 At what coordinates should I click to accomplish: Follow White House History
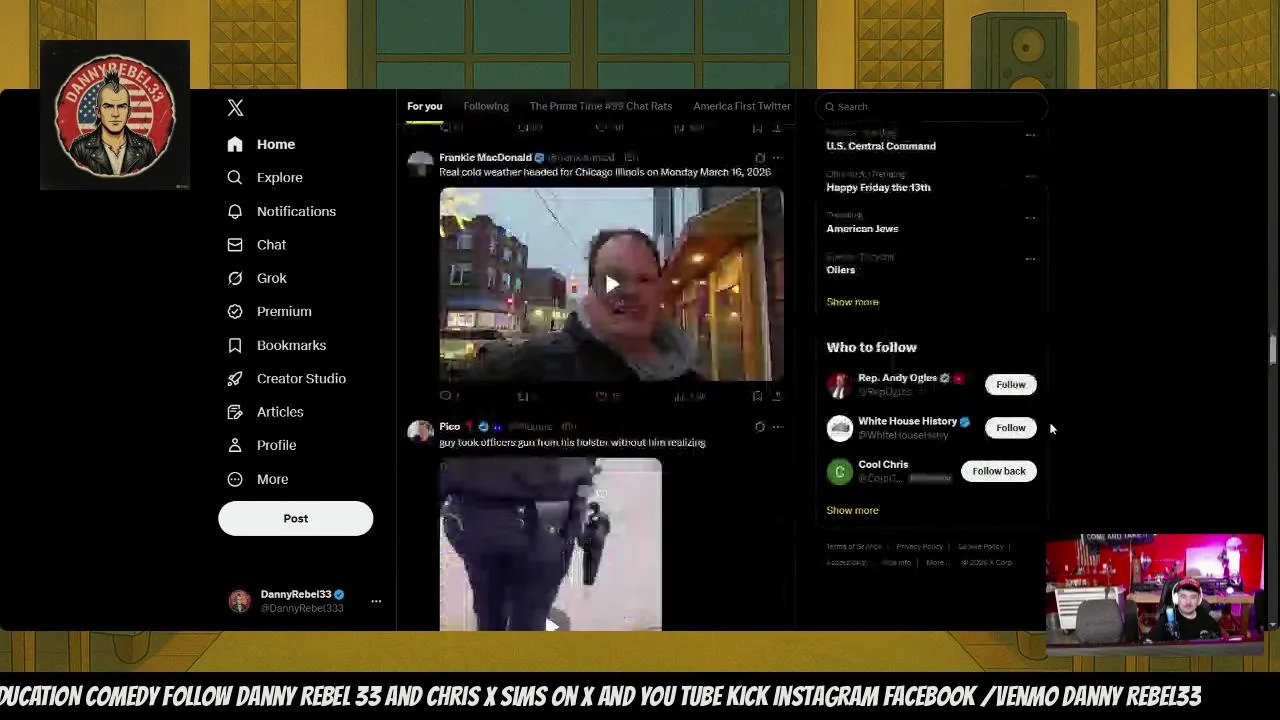[x=1010, y=428]
